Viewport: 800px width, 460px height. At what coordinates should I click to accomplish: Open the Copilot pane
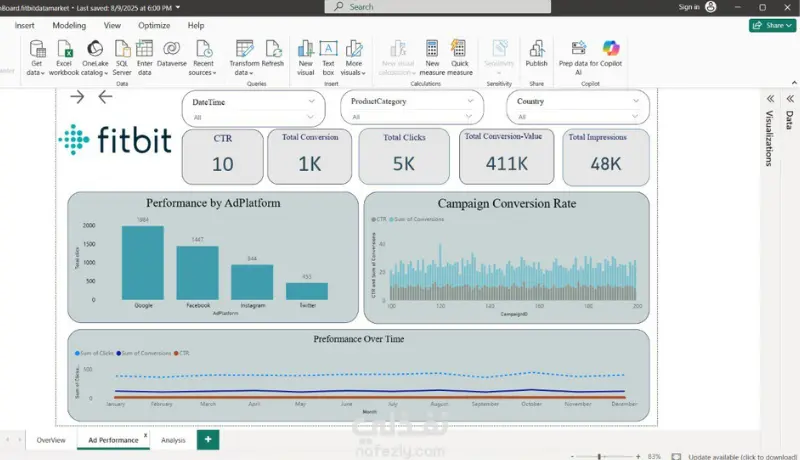(611, 54)
